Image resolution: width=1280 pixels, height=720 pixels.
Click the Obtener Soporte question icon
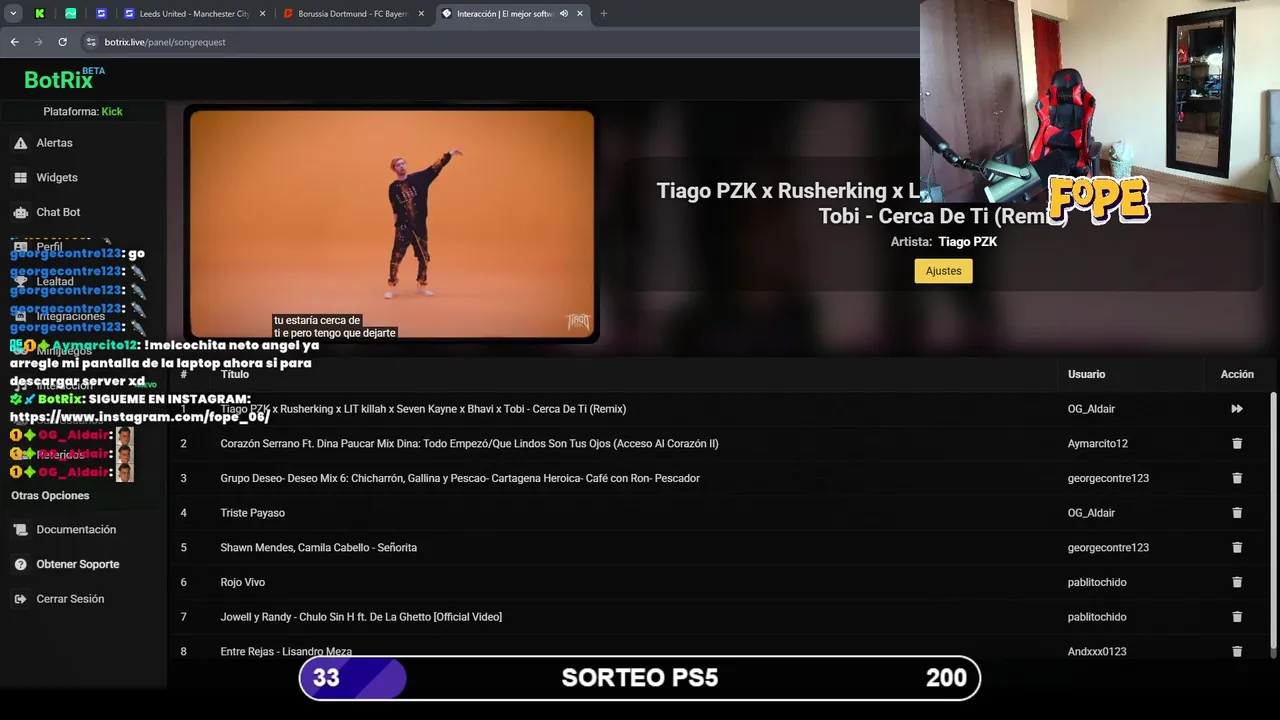(x=20, y=564)
